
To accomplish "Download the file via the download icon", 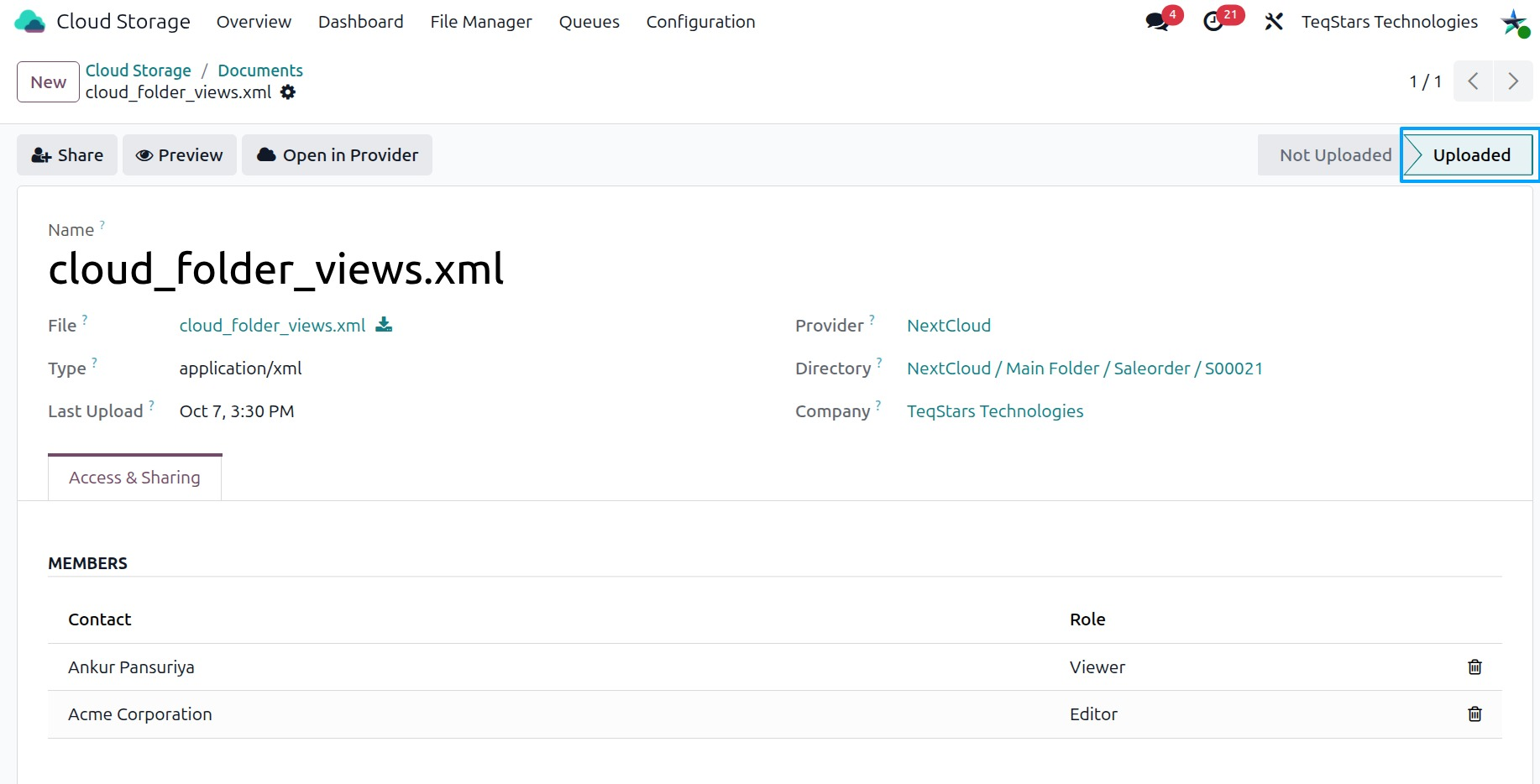I will pos(384,325).
